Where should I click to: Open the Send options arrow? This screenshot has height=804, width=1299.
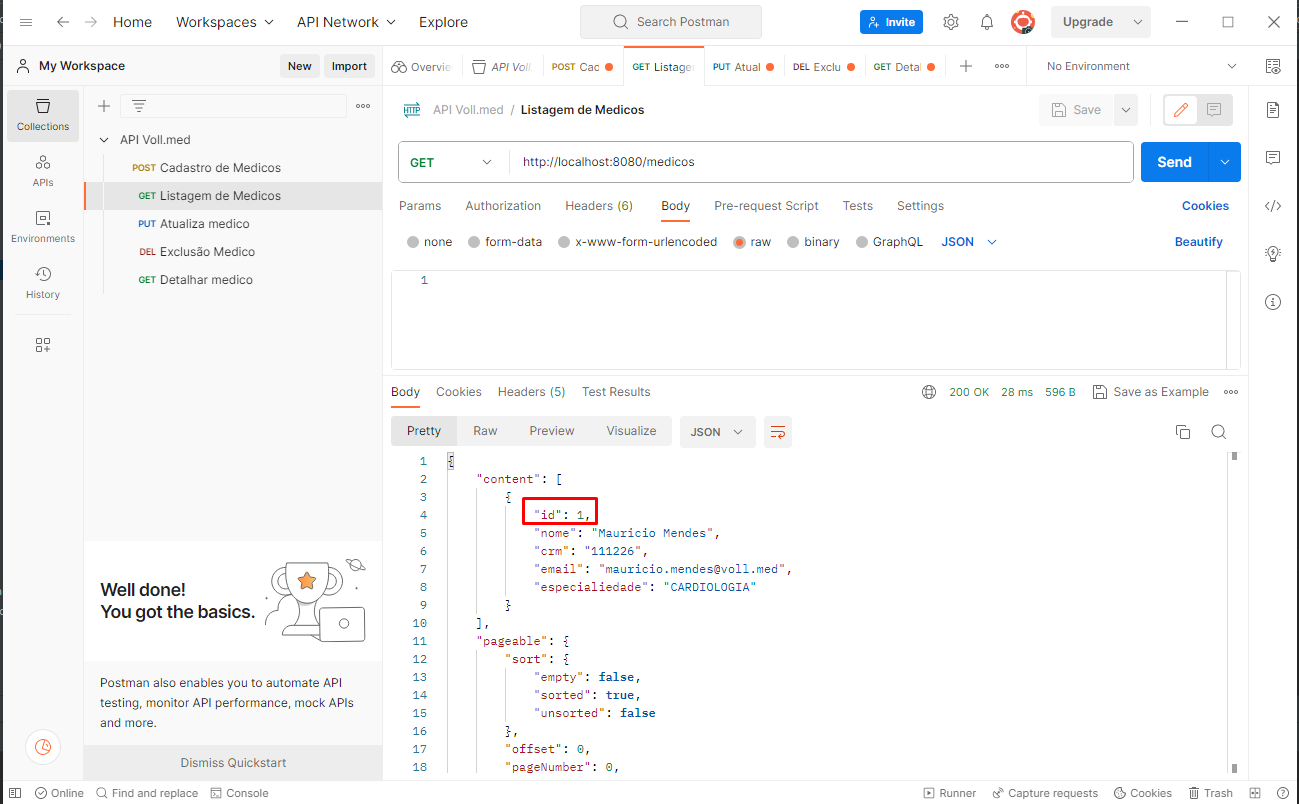(x=1225, y=162)
